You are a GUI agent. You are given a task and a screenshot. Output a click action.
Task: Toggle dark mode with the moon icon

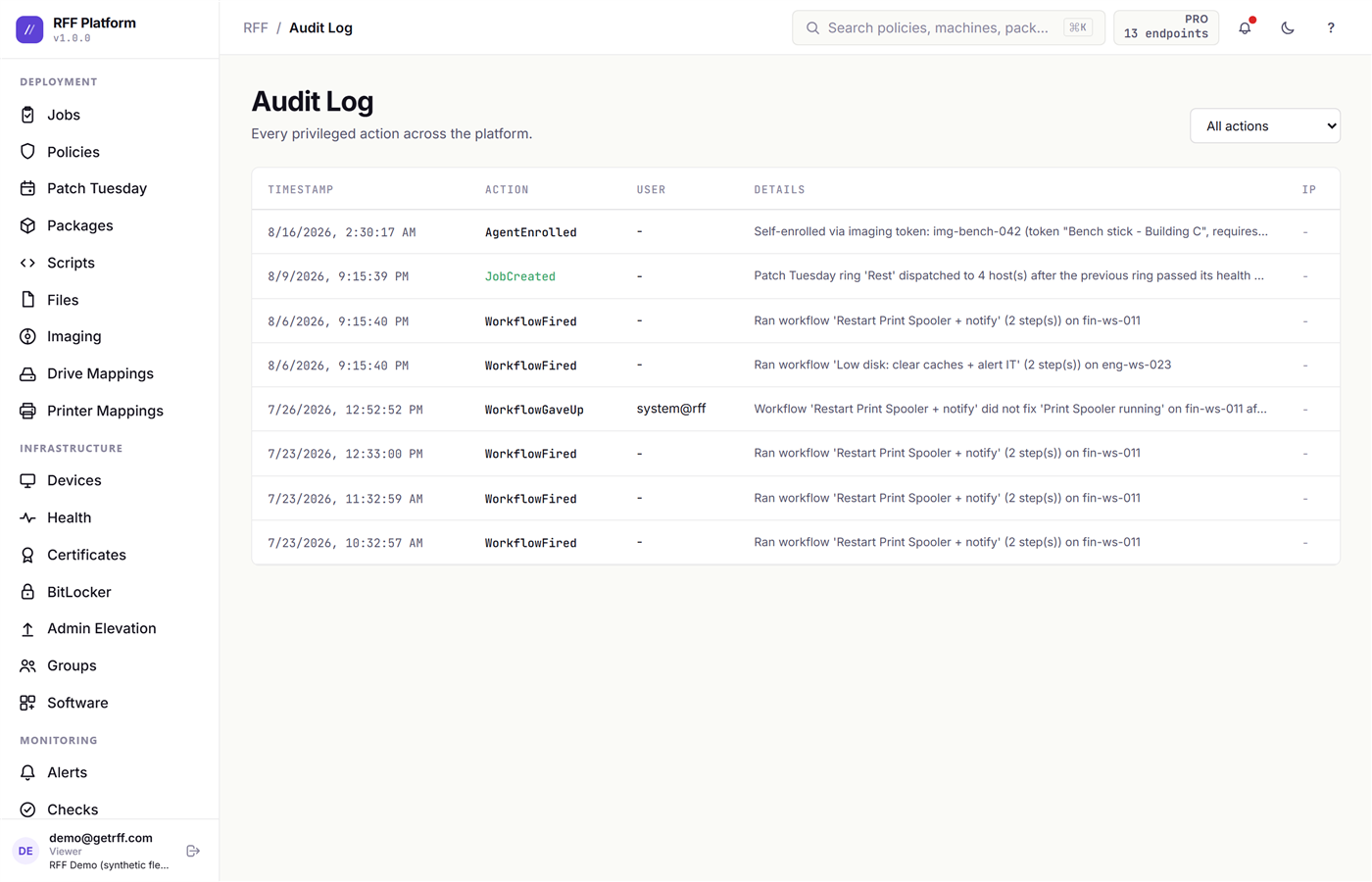pos(1288,27)
